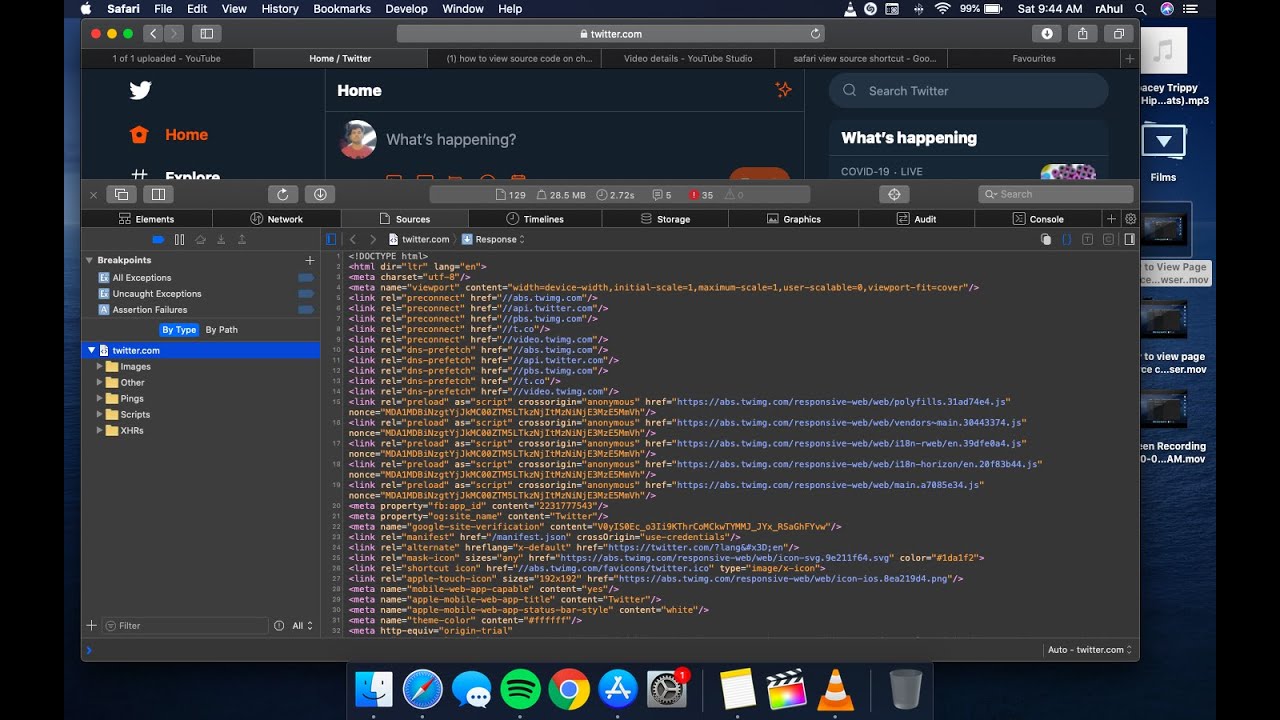Image resolution: width=1280 pixels, height=720 pixels.
Task: Click Twitter top tweets sparkle icon
Action: 784,90
